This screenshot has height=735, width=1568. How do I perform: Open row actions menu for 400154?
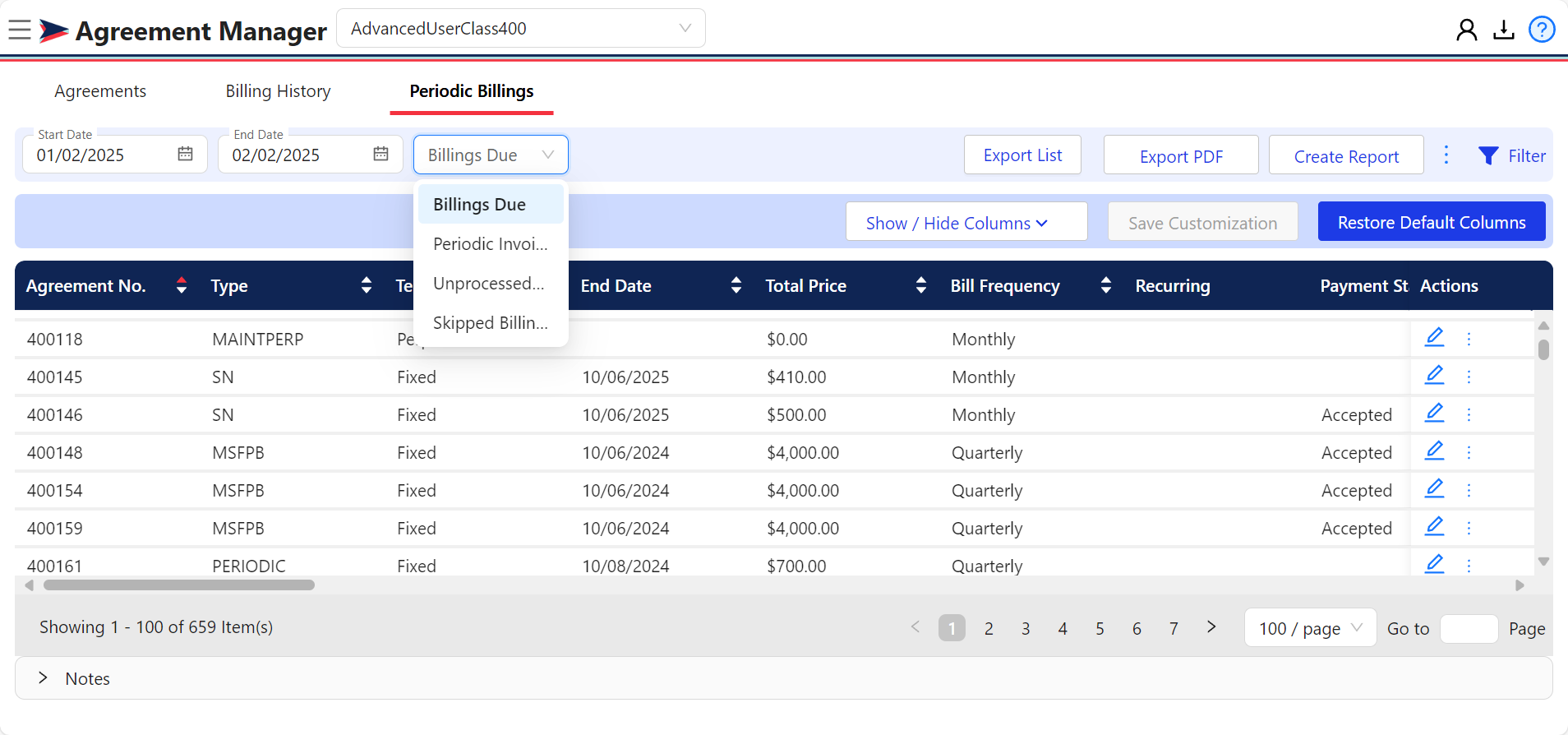coord(1469,490)
